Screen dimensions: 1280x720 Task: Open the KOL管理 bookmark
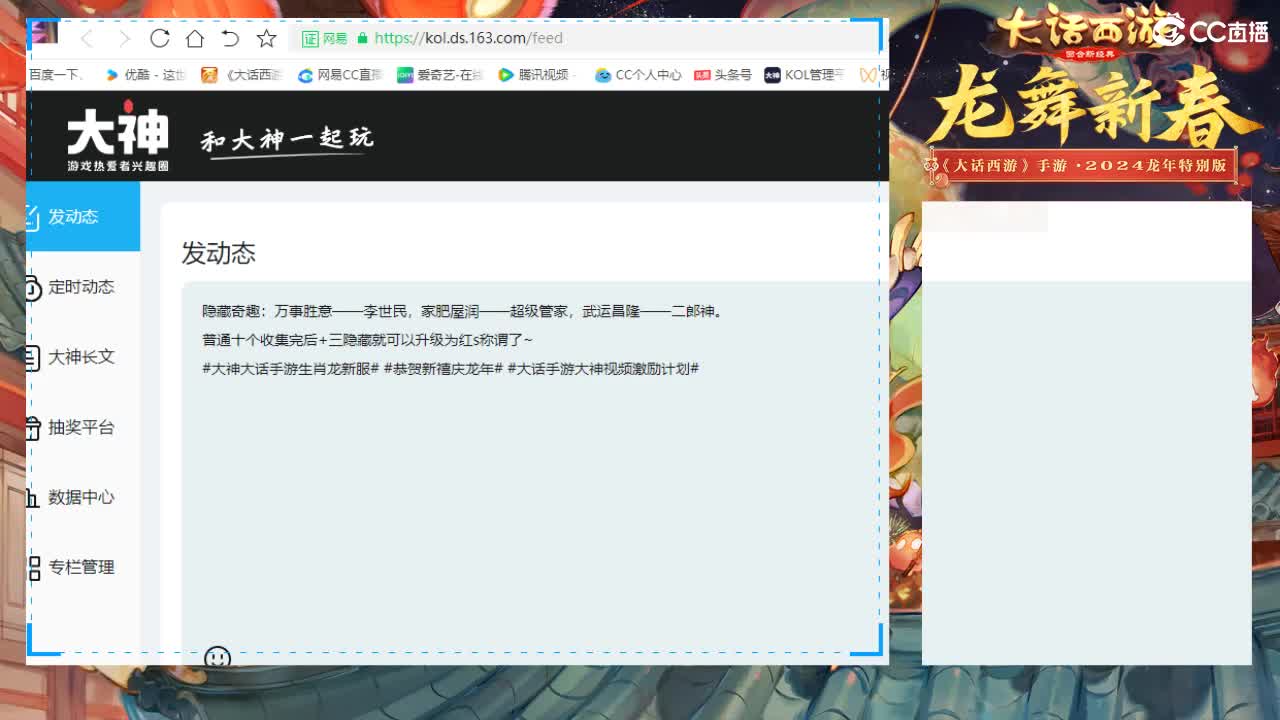[805, 74]
